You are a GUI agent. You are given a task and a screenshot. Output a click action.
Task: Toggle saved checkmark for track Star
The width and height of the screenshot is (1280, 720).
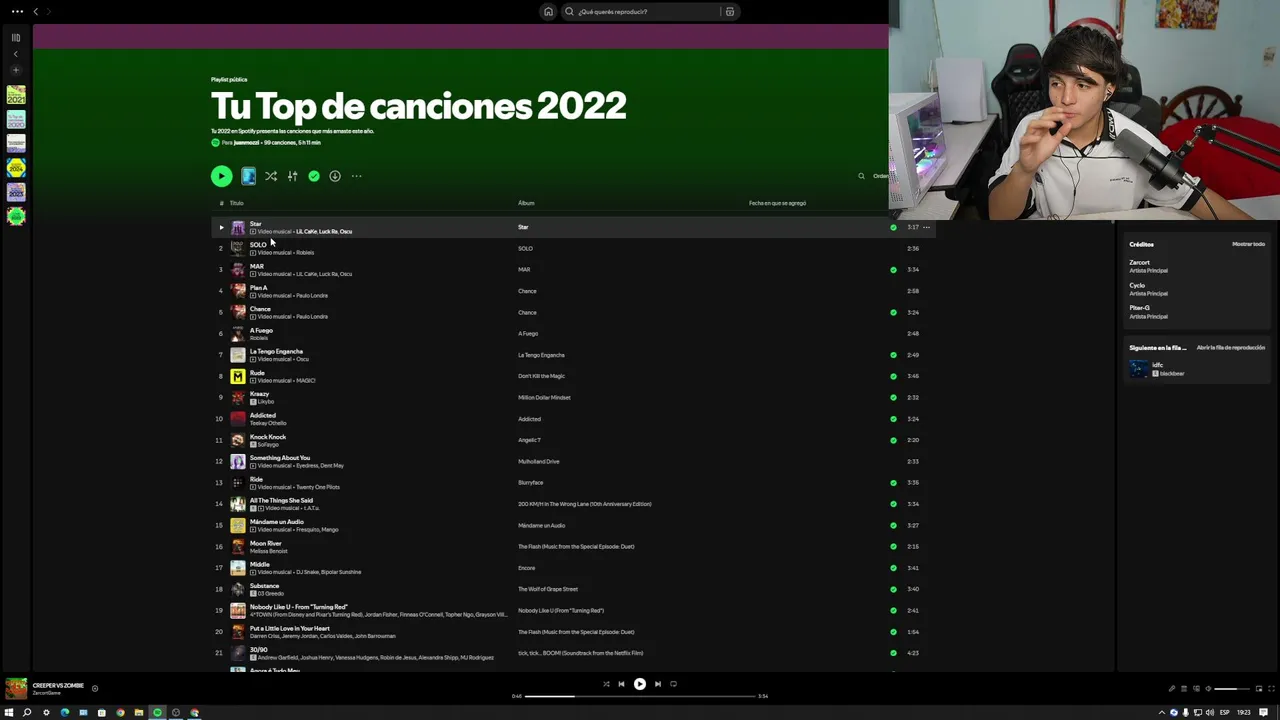[893, 227]
